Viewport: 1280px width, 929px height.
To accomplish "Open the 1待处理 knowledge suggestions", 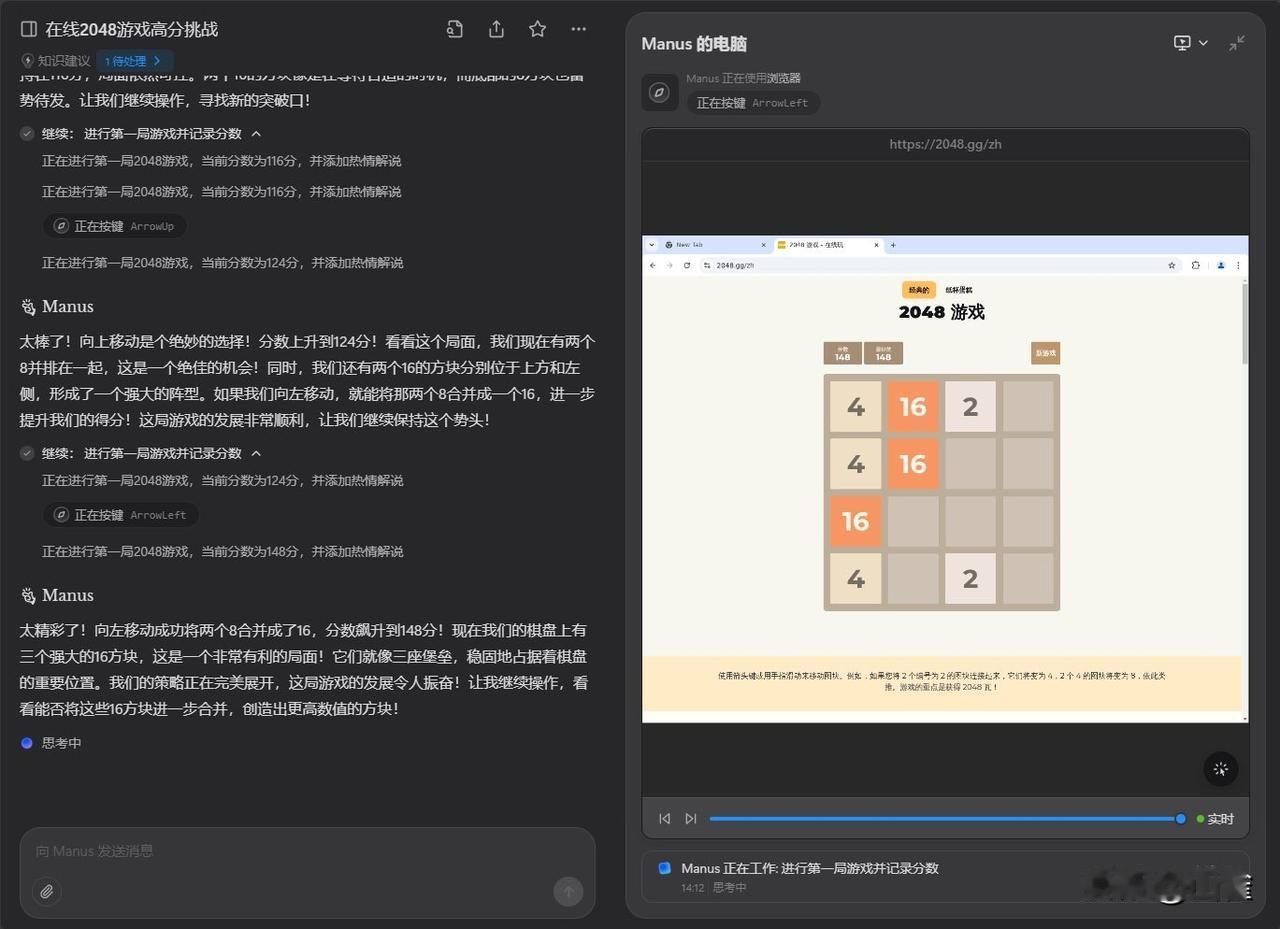I will coord(134,61).
